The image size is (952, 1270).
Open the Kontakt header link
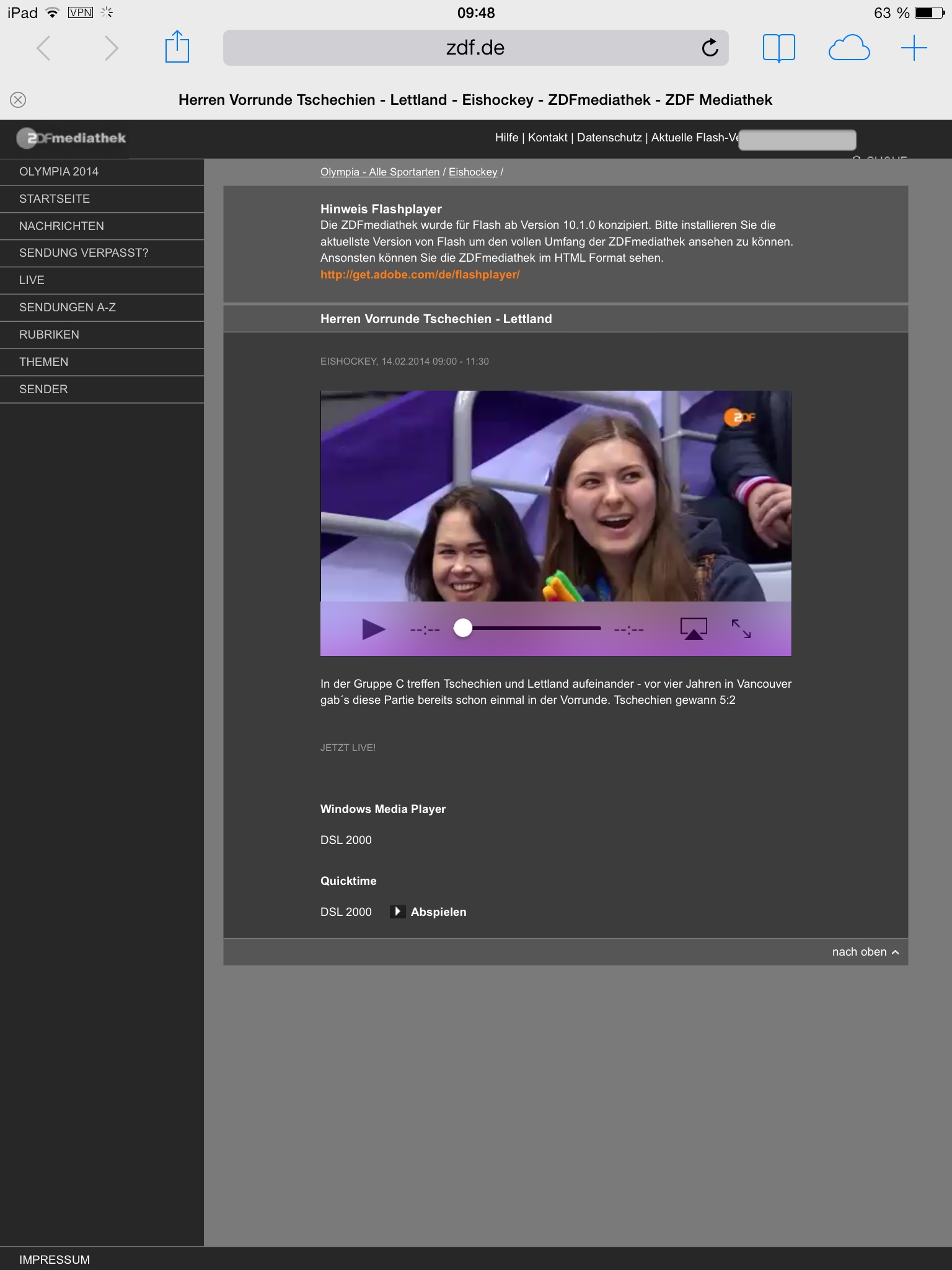(547, 138)
